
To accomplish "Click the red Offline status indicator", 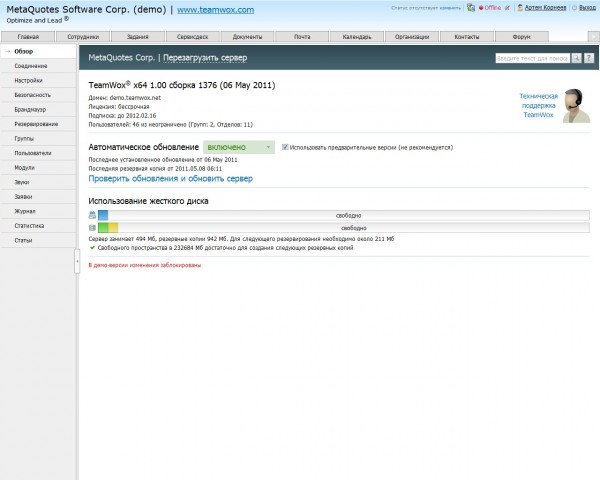I will pyautogui.click(x=490, y=8).
